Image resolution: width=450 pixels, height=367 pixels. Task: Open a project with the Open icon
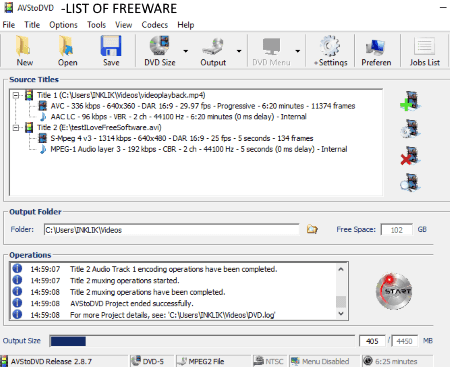tap(67, 51)
